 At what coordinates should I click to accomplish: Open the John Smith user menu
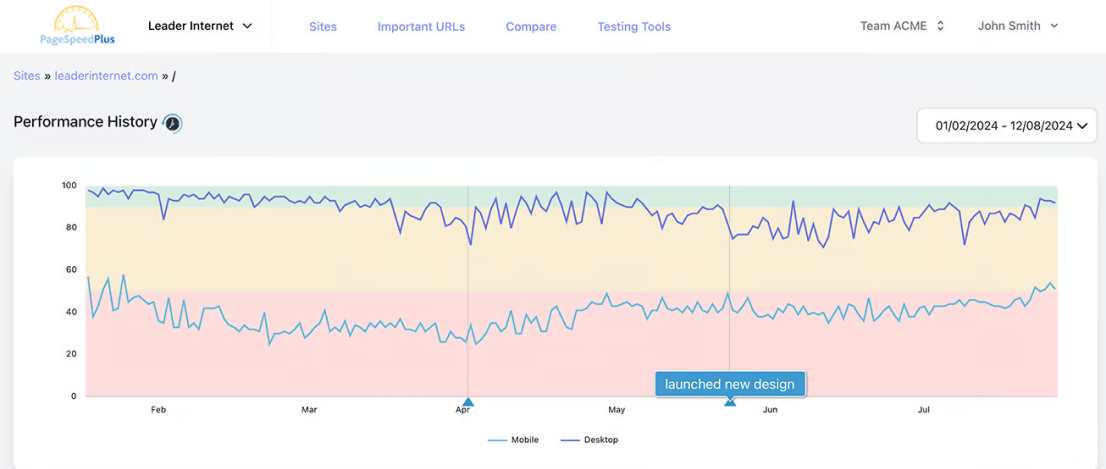[1017, 26]
